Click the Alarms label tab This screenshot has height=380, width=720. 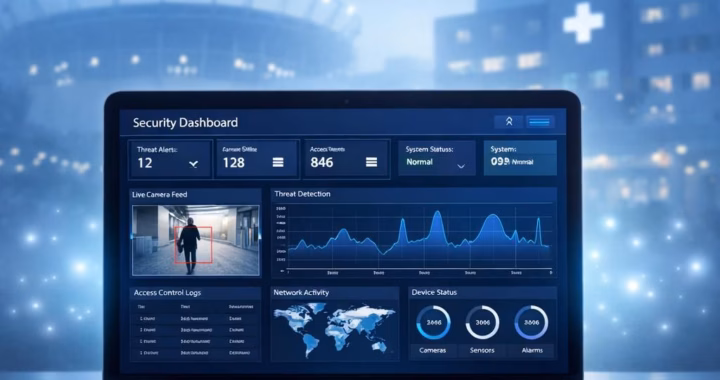pos(532,350)
